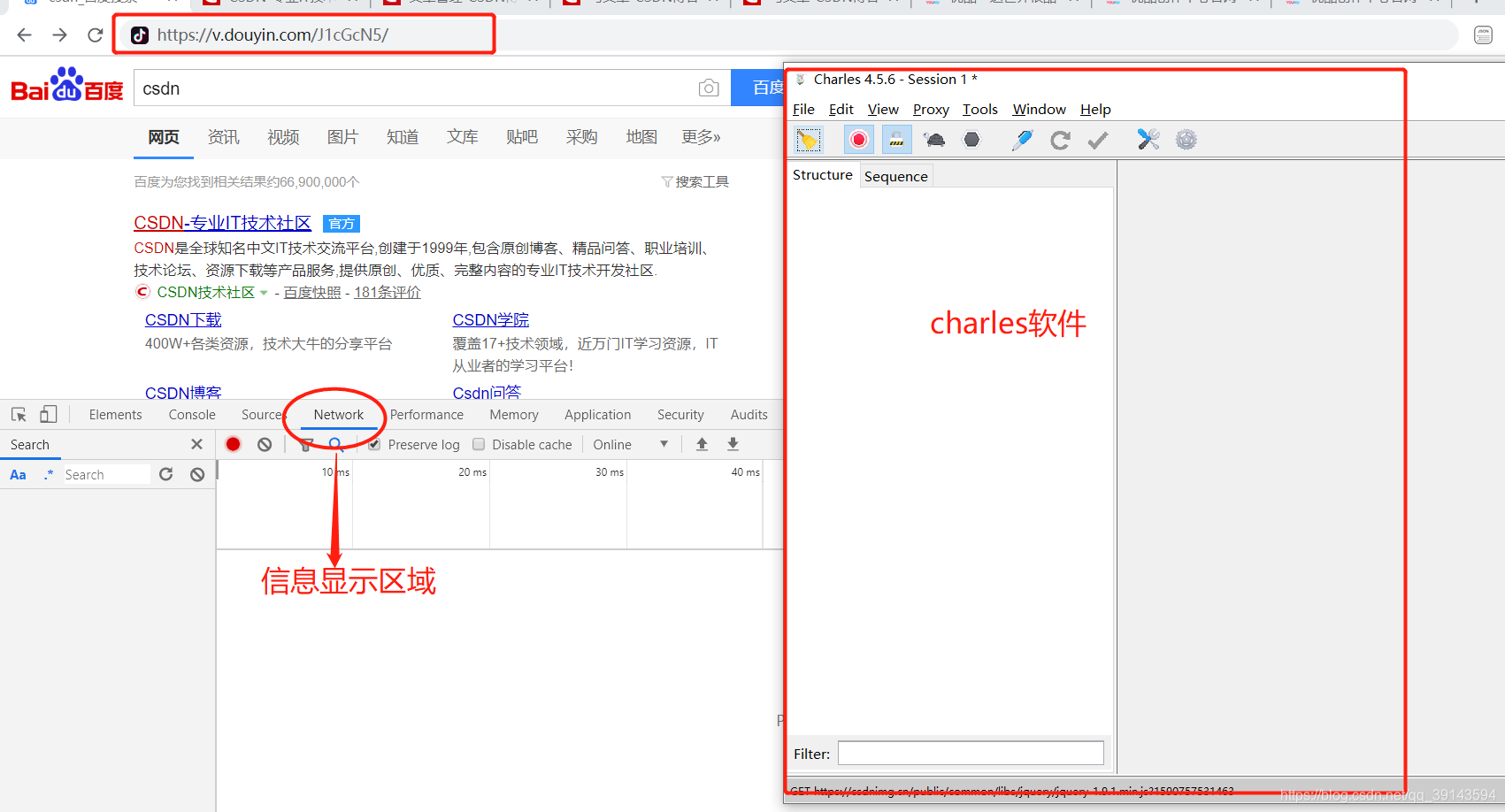This screenshot has width=1505, height=812.
Task: Open CSDN-专业IT技术社区 result link
Action: click(222, 224)
